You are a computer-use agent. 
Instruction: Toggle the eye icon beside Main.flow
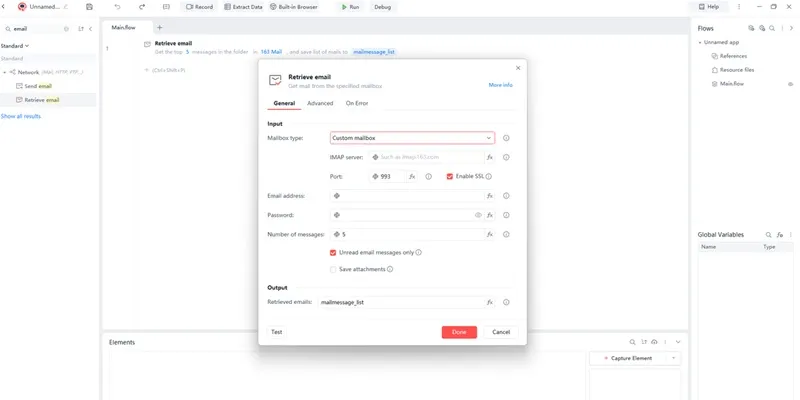pyautogui.click(x=791, y=84)
